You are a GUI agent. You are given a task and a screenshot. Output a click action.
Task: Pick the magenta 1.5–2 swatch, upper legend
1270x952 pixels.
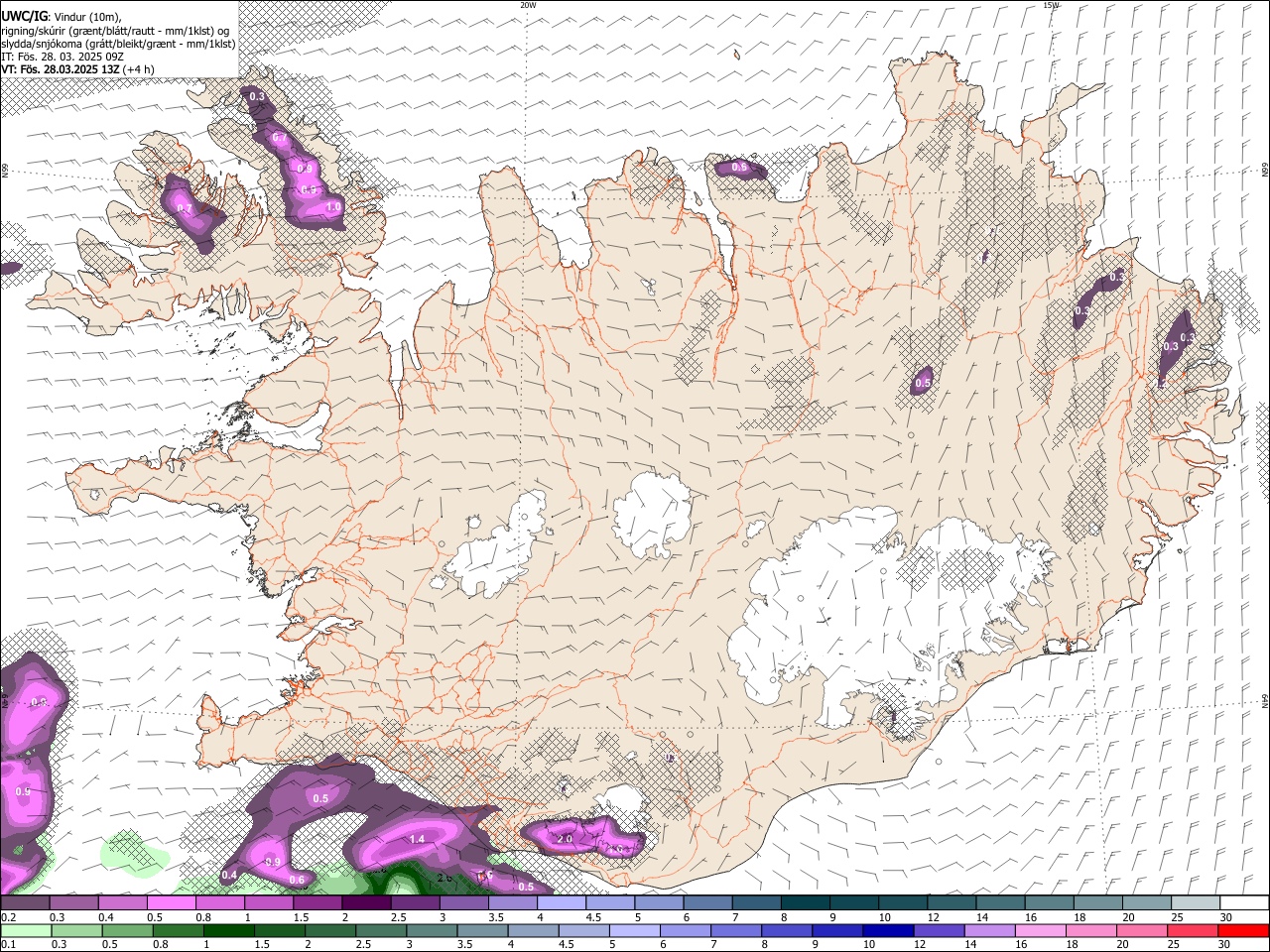tap(317, 903)
